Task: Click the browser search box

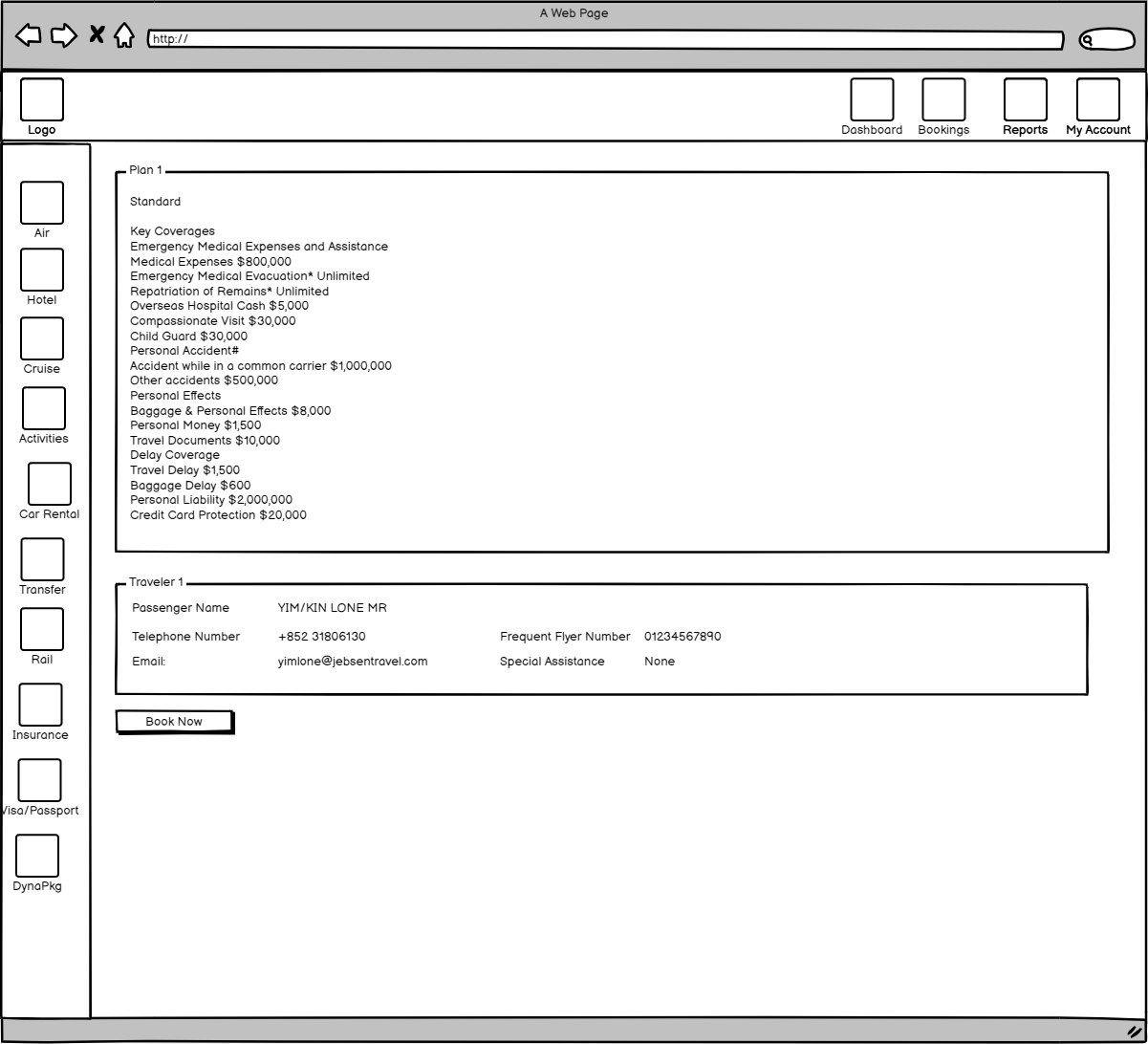Action: (x=1106, y=39)
